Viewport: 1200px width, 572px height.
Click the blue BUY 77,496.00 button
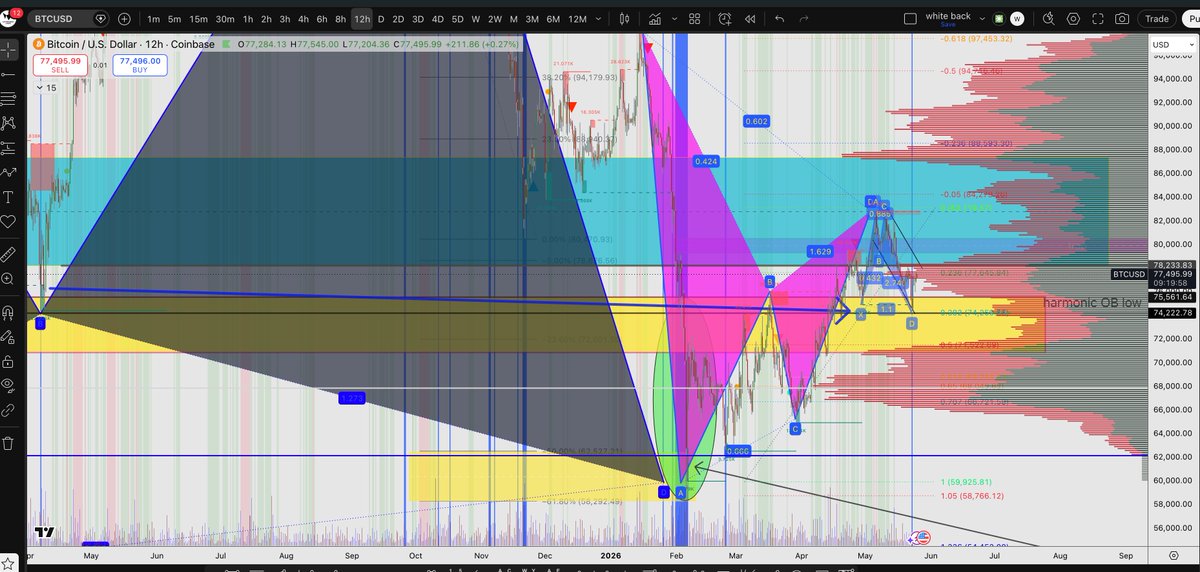pos(142,66)
